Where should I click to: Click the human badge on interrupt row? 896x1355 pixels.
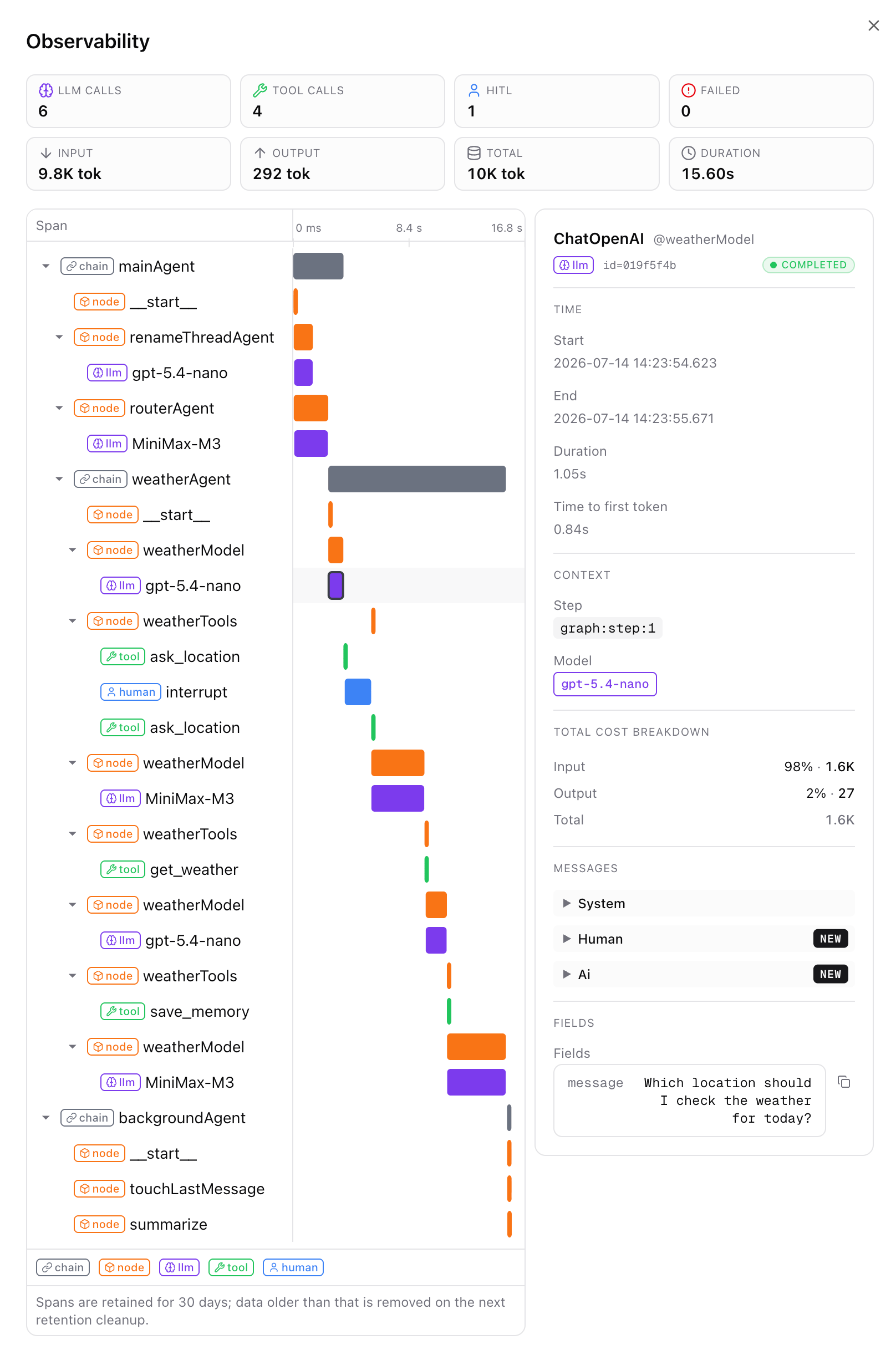tap(131, 692)
